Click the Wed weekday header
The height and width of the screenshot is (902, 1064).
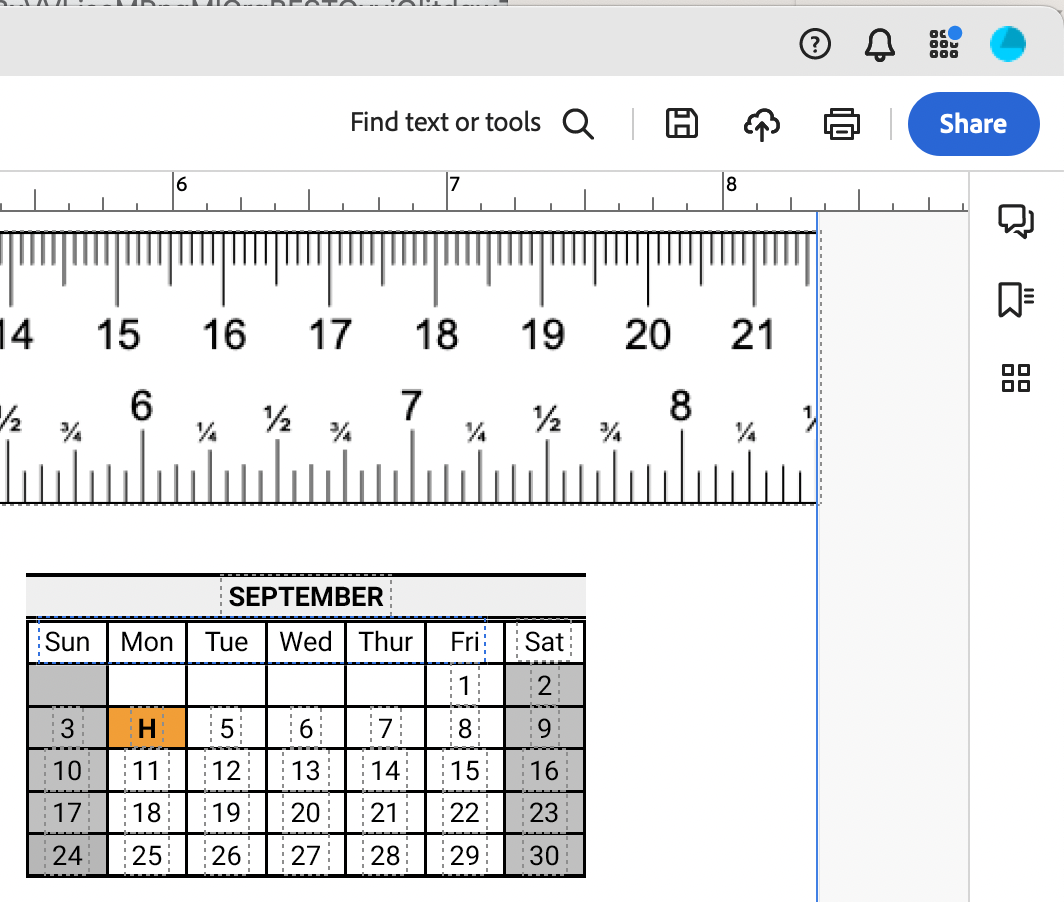[305, 641]
